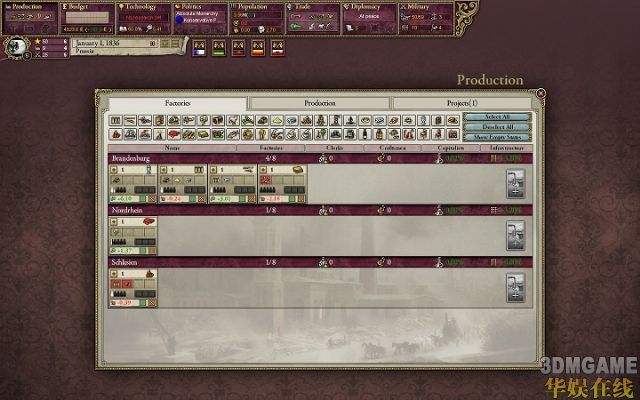Sort by the Factories column header
Image resolution: width=640 pixels, height=400 pixels.
[x=271, y=148]
